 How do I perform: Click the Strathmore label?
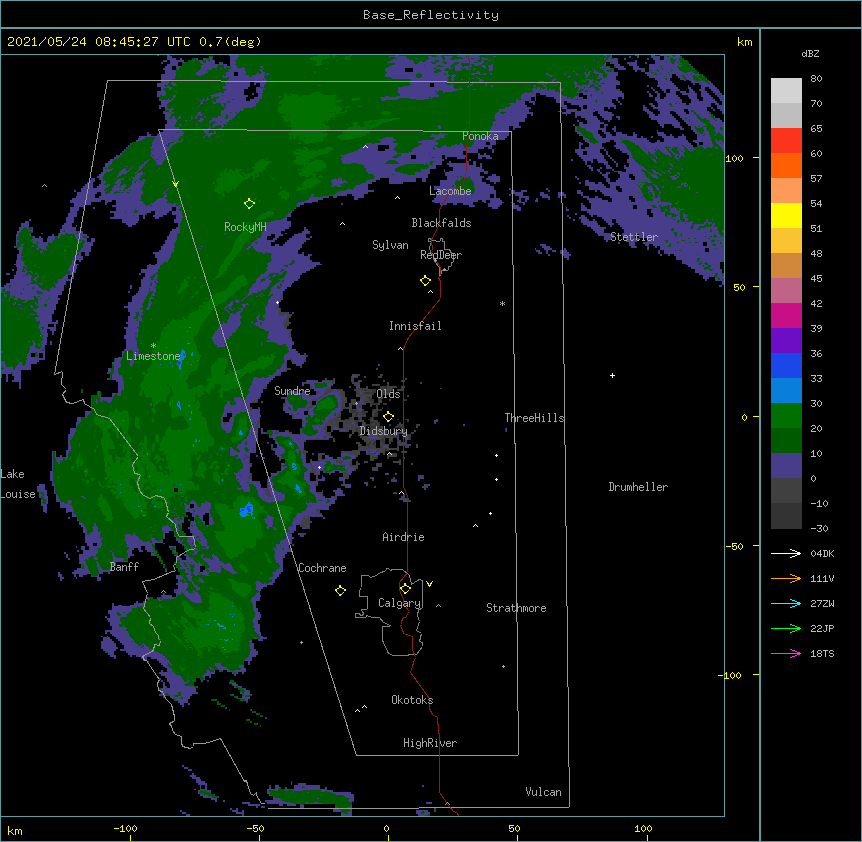(x=516, y=608)
